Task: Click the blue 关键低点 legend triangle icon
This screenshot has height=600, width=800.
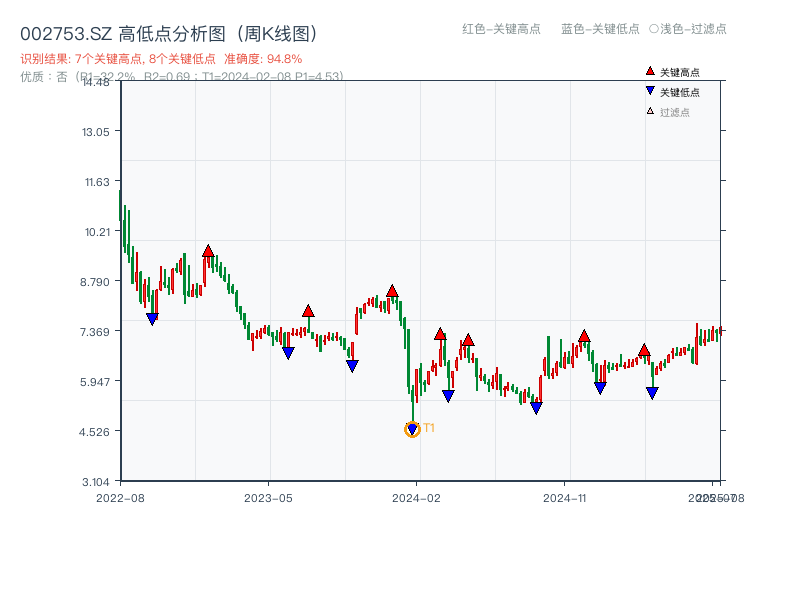Action: 650,92
